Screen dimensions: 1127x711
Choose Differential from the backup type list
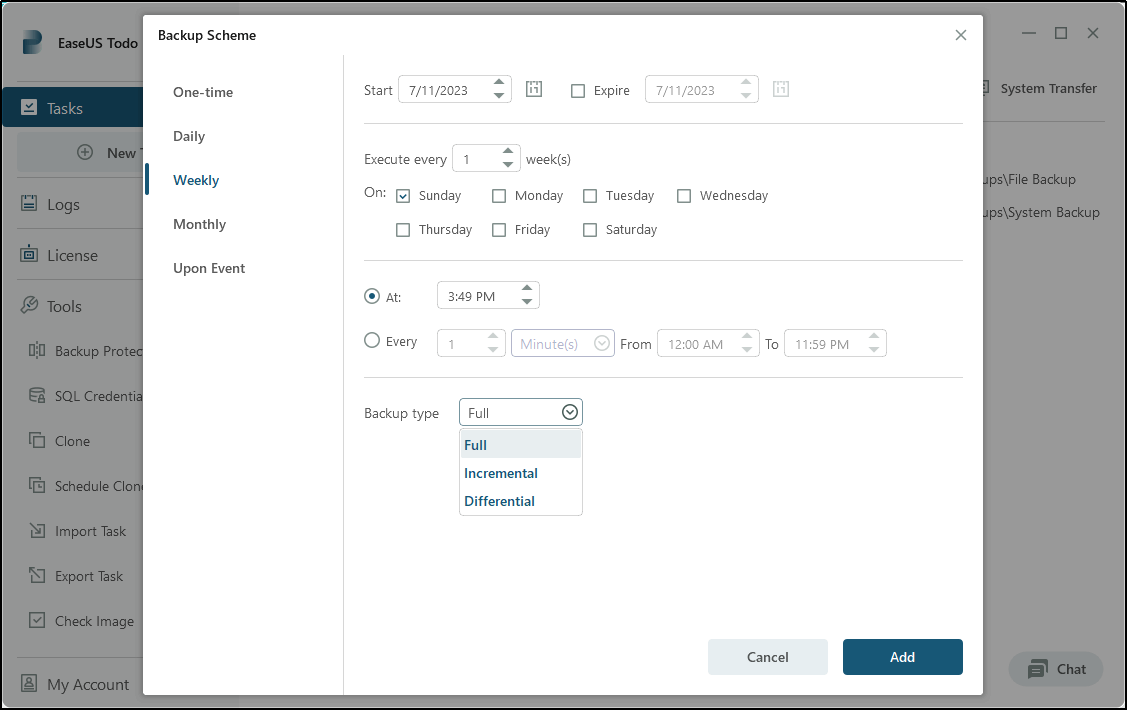coord(499,501)
